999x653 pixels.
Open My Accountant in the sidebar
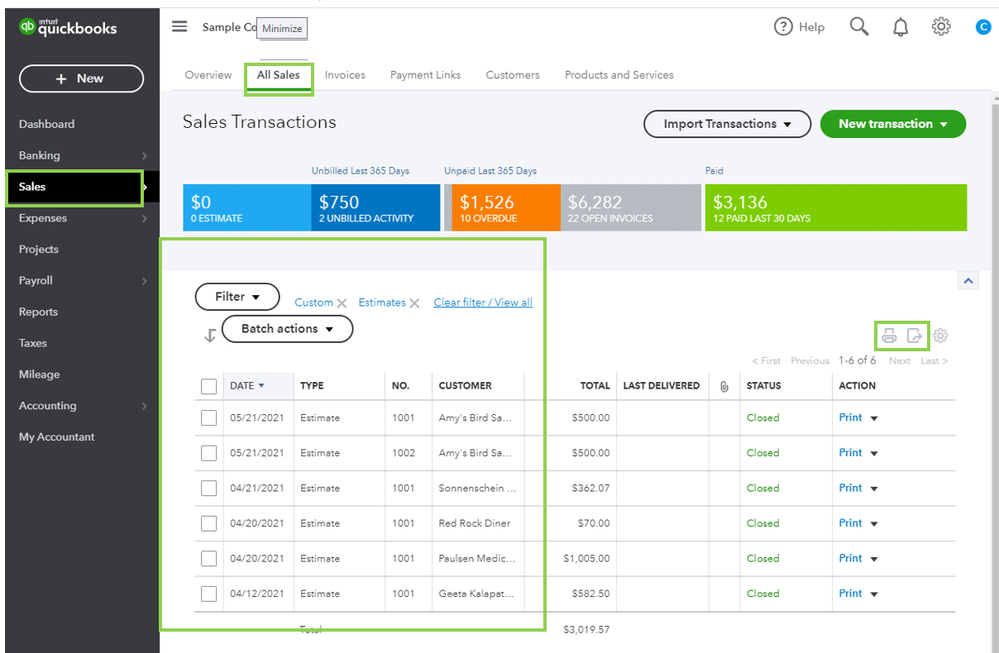tap(56, 437)
